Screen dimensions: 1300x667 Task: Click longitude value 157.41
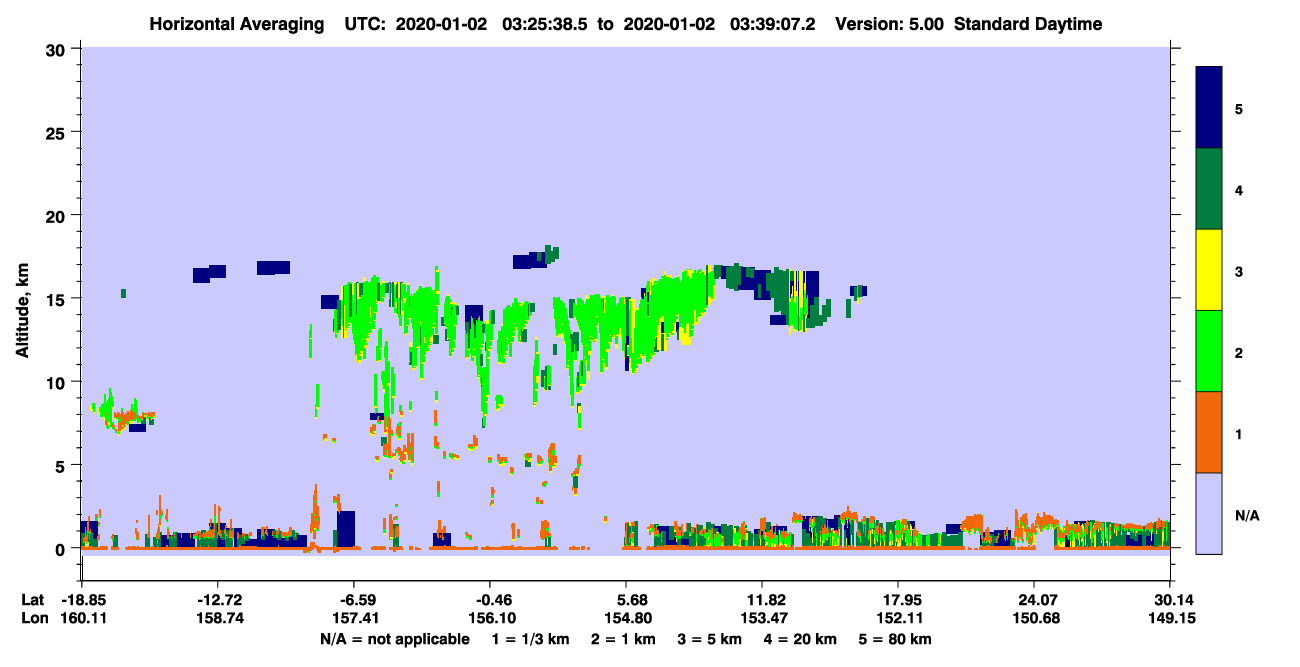click(x=353, y=619)
